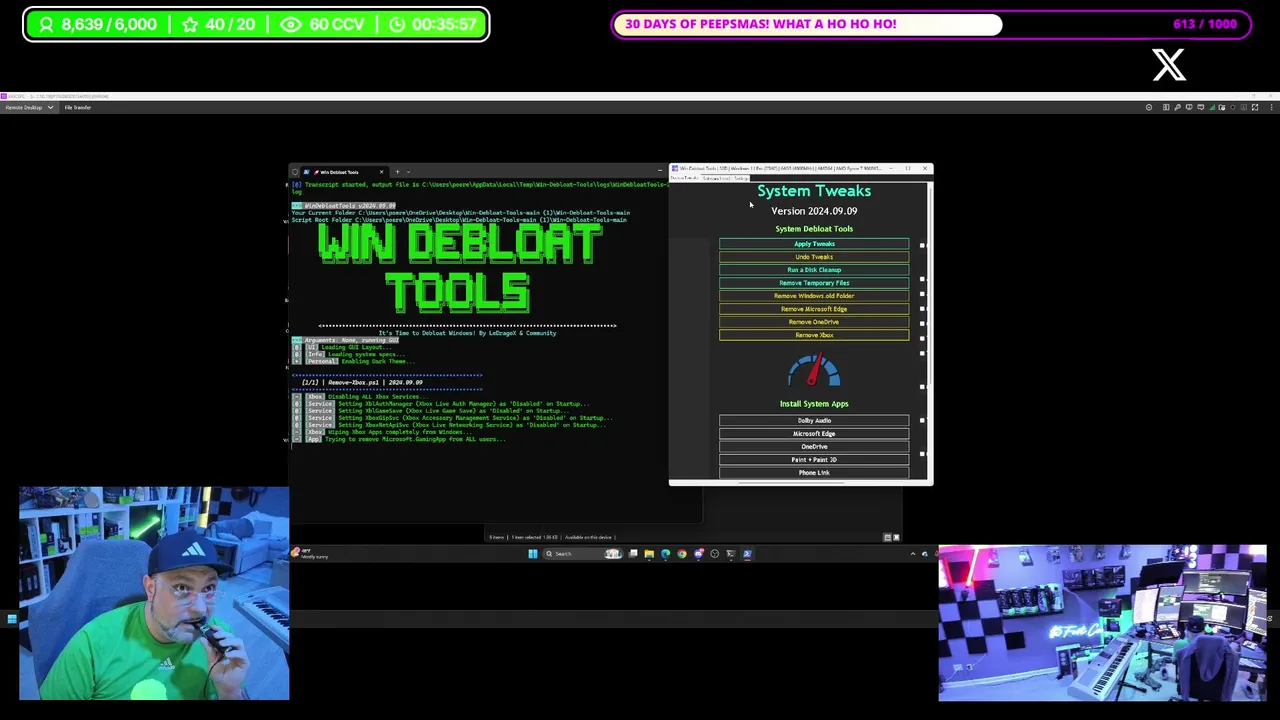The height and width of the screenshot is (720, 1280).
Task: Click the Apply Tweaks button
Action: coord(814,244)
